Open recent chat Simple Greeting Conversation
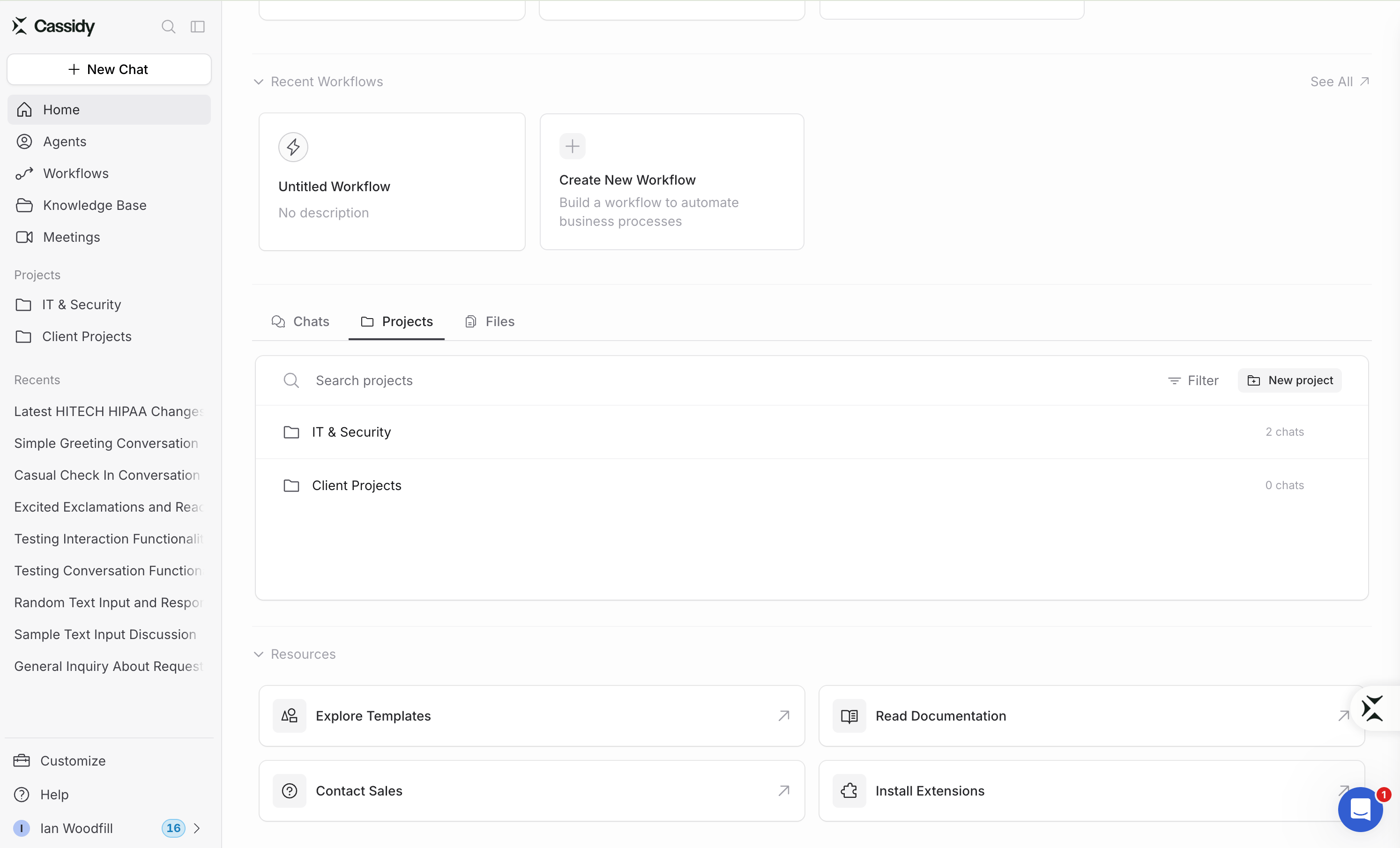1400x848 pixels. click(x=109, y=443)
